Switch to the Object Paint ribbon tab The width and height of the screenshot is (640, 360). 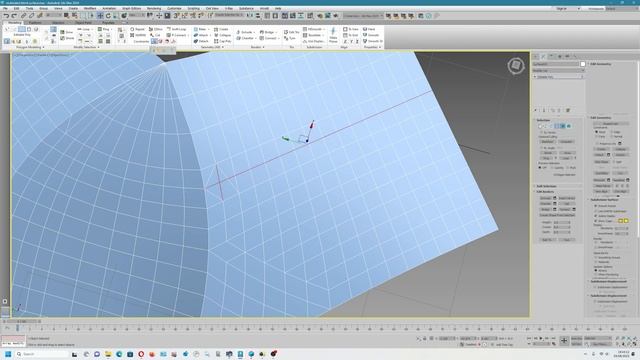tap(83, 23)
